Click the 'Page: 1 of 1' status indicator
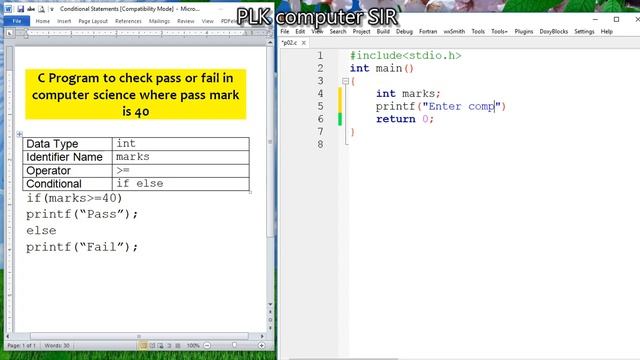Image resolution: width=640 pixels, height=360 pixels. pos(22,346)
